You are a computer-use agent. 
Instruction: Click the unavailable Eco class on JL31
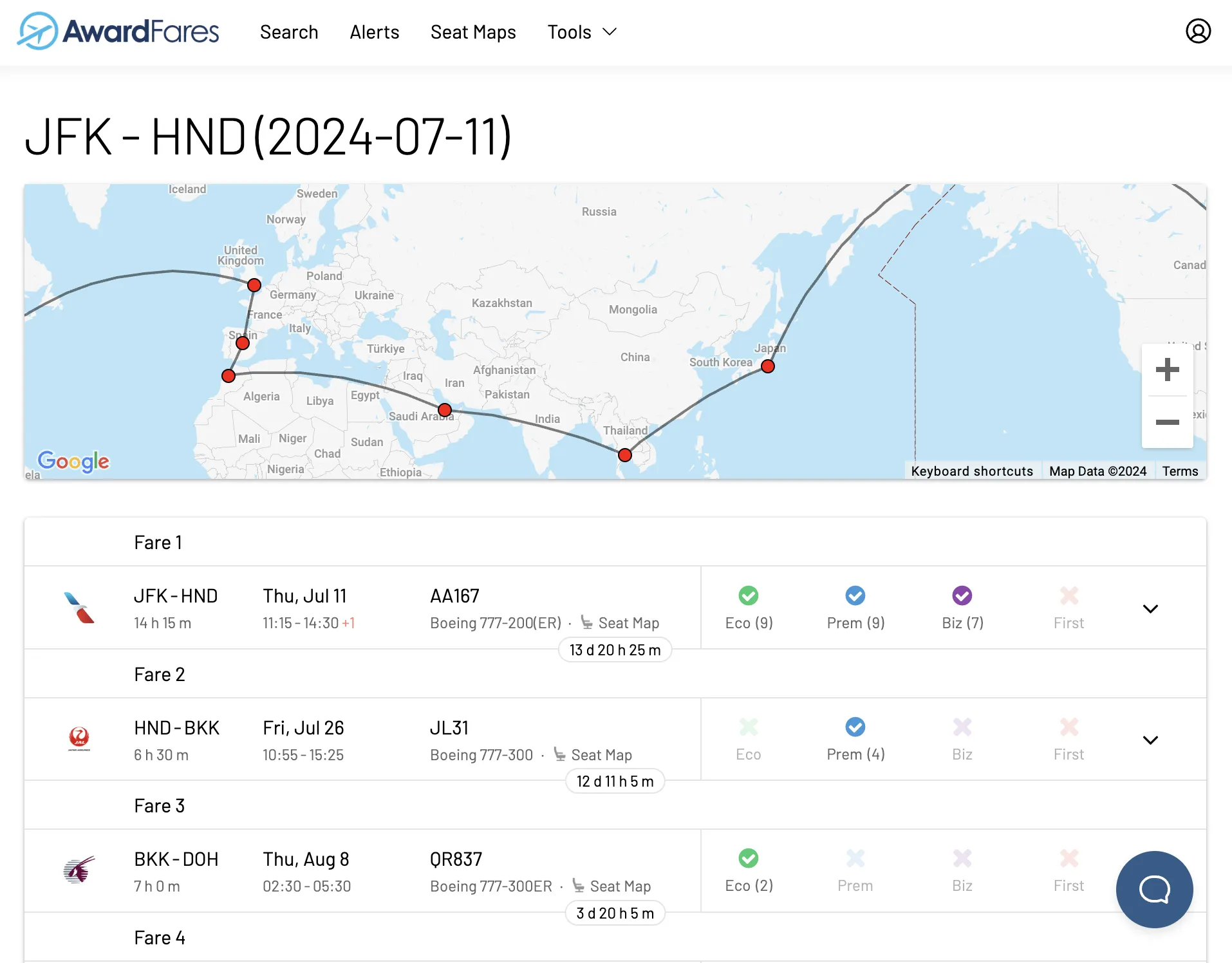point(749,739)
